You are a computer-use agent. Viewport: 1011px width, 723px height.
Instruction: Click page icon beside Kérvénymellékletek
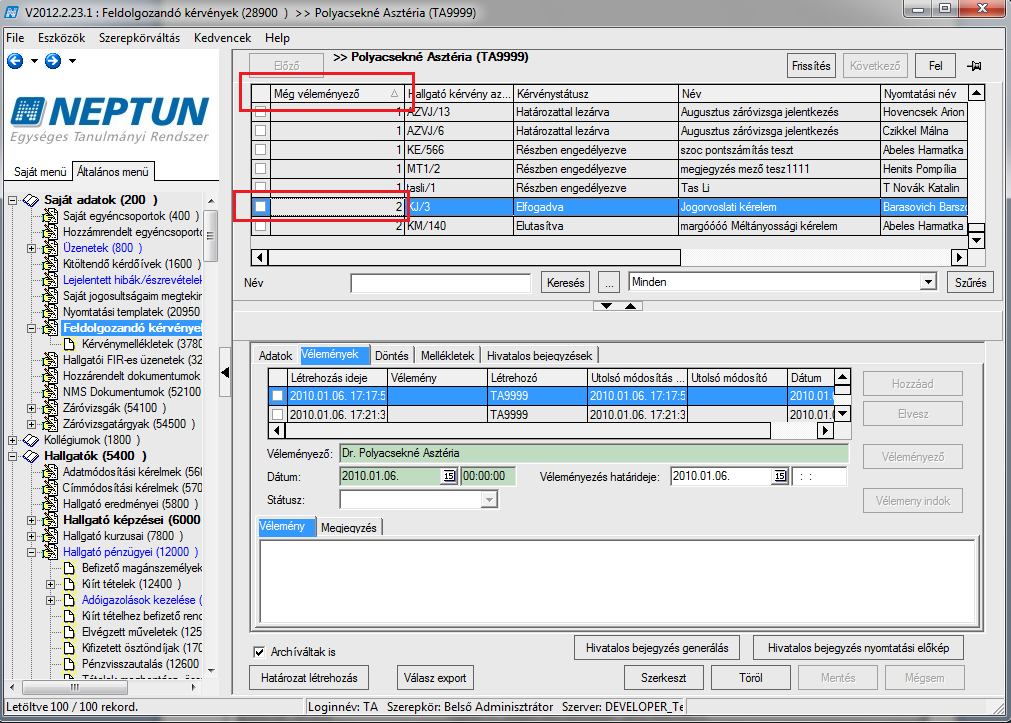coord(69,344)
